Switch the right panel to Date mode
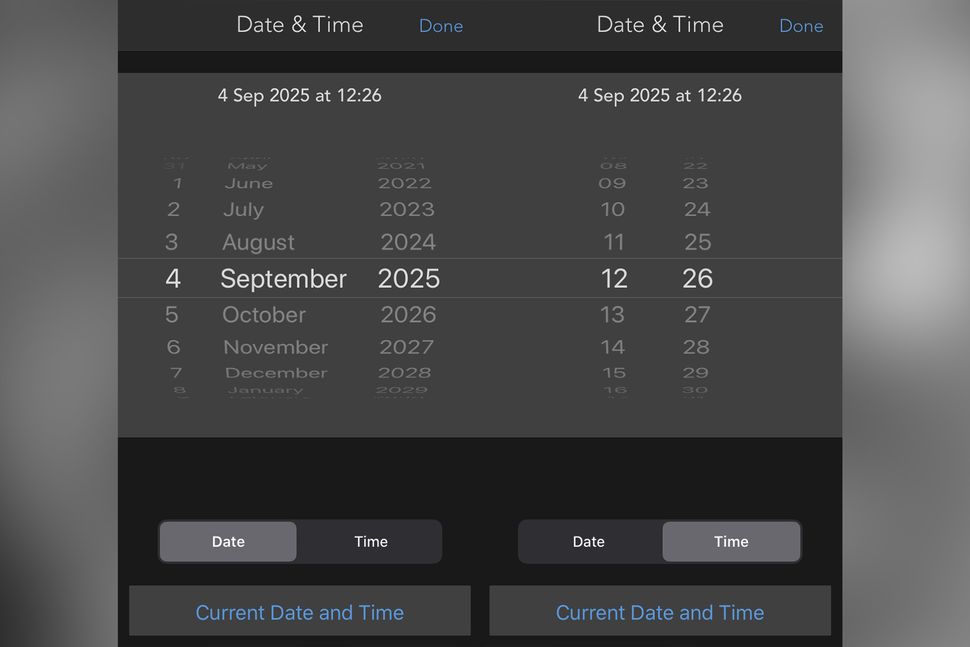The width and height of the screenshot is (970, 647). coord(588,541)
